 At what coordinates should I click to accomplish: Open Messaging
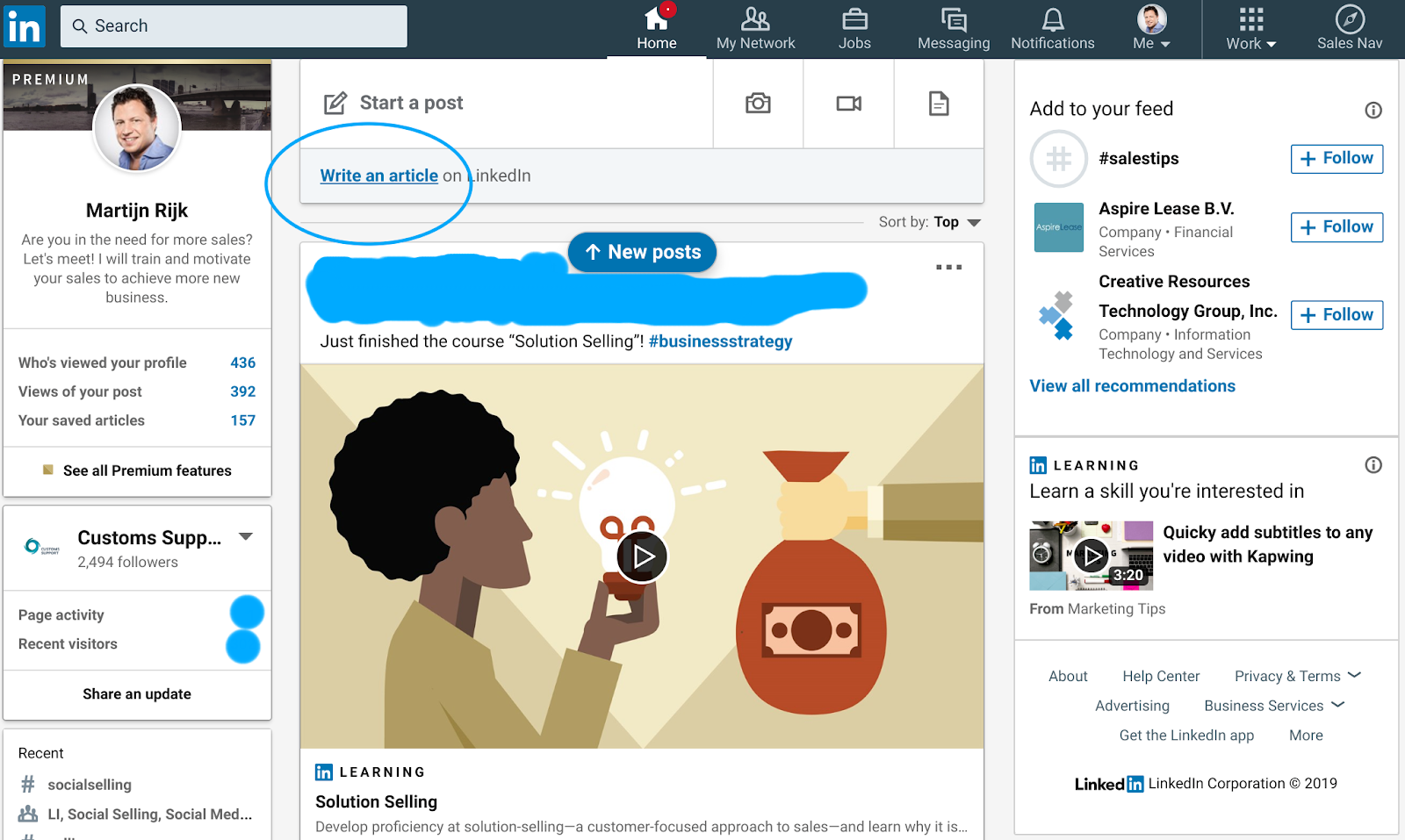(x=954, y=29)
